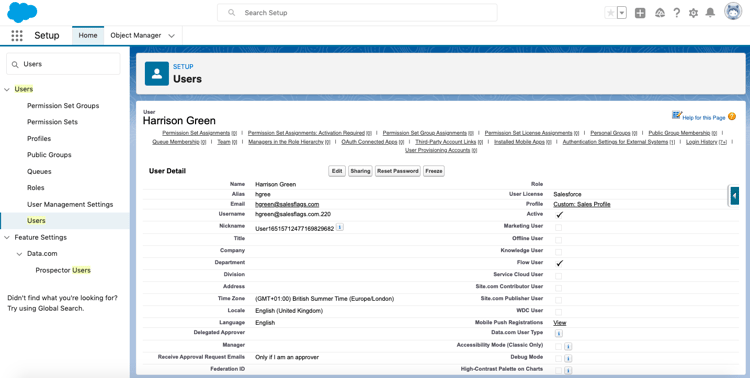
Task: Open the Object Manager dropdown chevron
Action: click(172, 36)
